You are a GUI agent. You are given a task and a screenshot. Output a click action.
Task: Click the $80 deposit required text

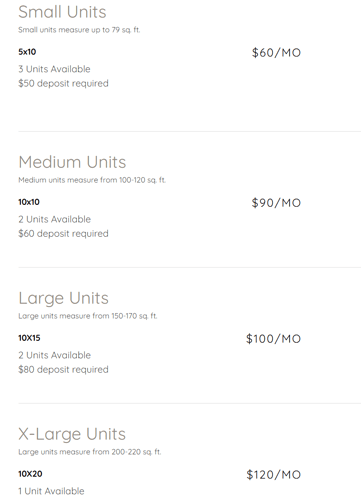63,370
